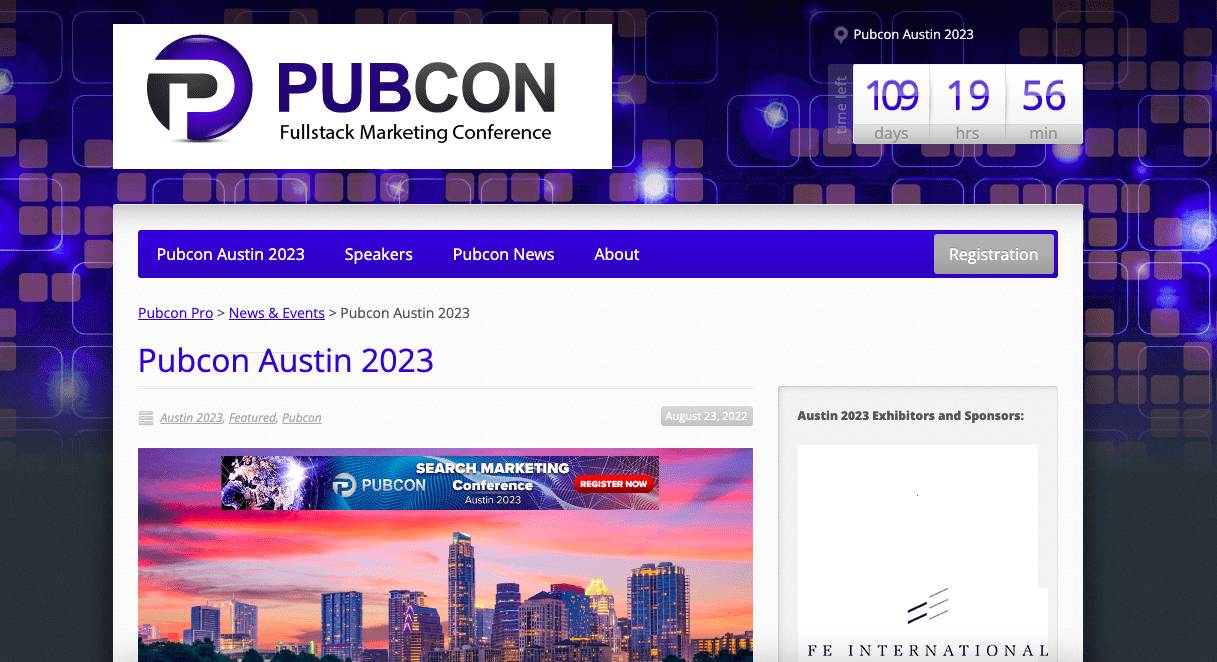Open the Austin 2023 category tag
1217x662 pixels.
tap(191, 418)
